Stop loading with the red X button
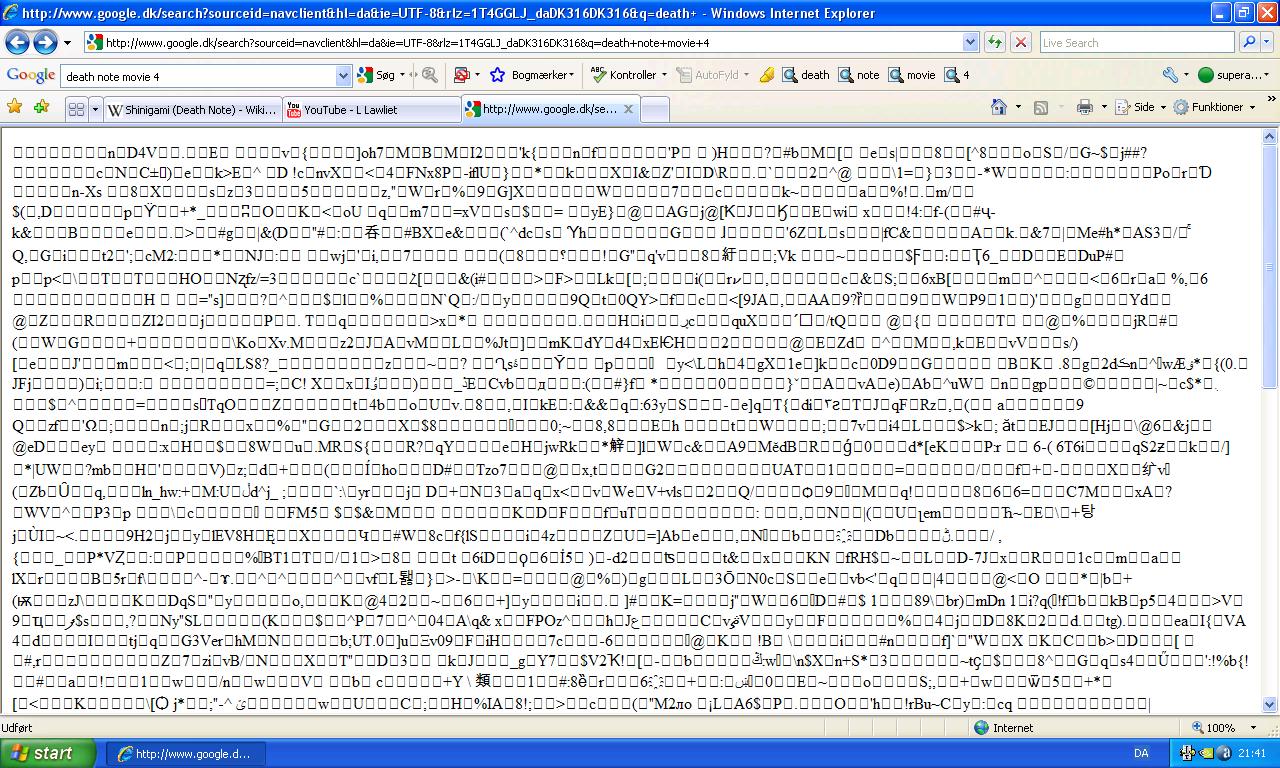 tap(1021, 42)
